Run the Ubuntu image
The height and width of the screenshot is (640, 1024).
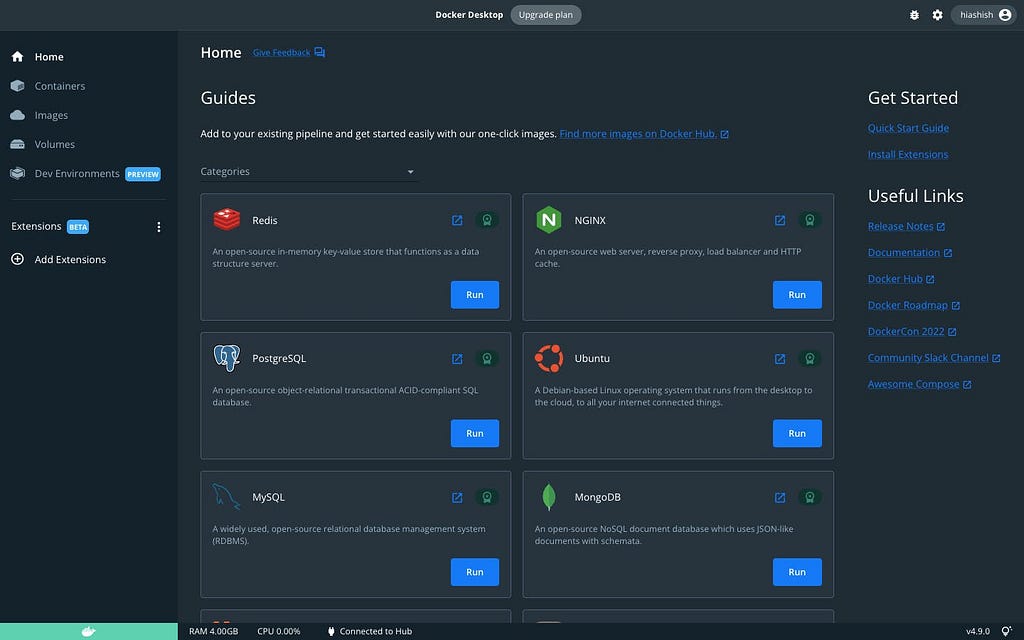[x=797, y=433]
